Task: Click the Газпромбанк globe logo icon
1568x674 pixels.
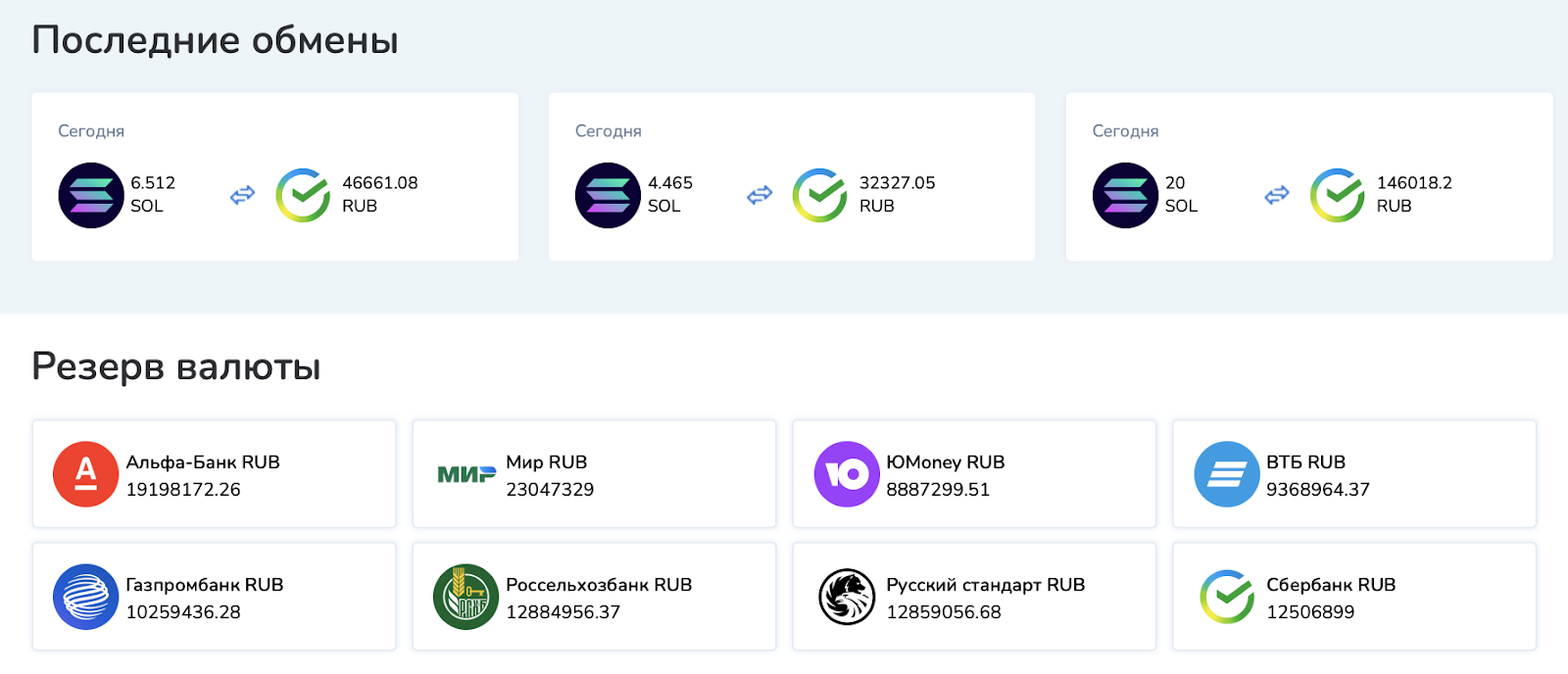Action: pos(85,597)
